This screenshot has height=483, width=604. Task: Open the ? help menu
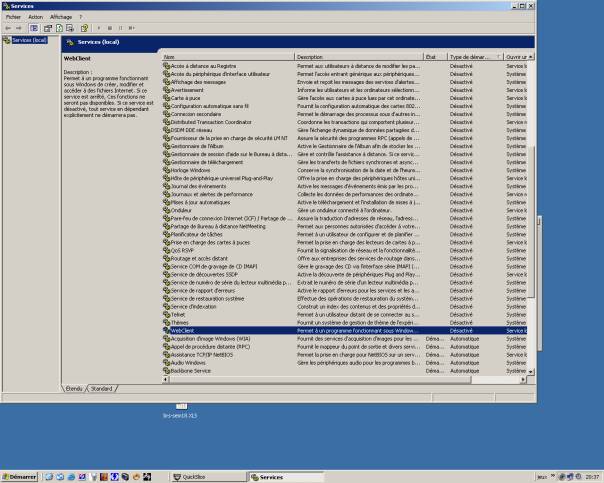pos(81,17)
